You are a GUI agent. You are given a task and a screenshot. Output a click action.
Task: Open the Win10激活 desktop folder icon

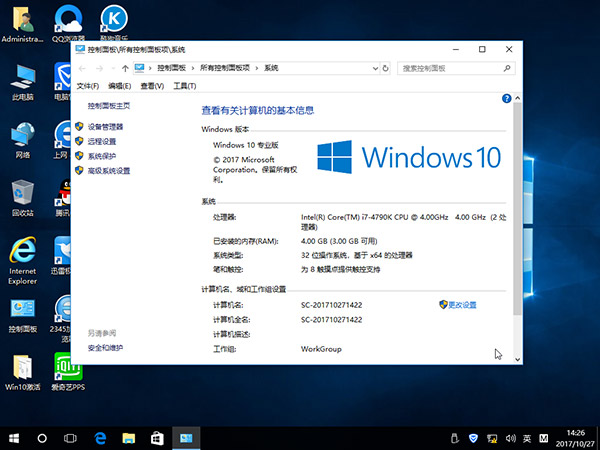tap(22, 368)
